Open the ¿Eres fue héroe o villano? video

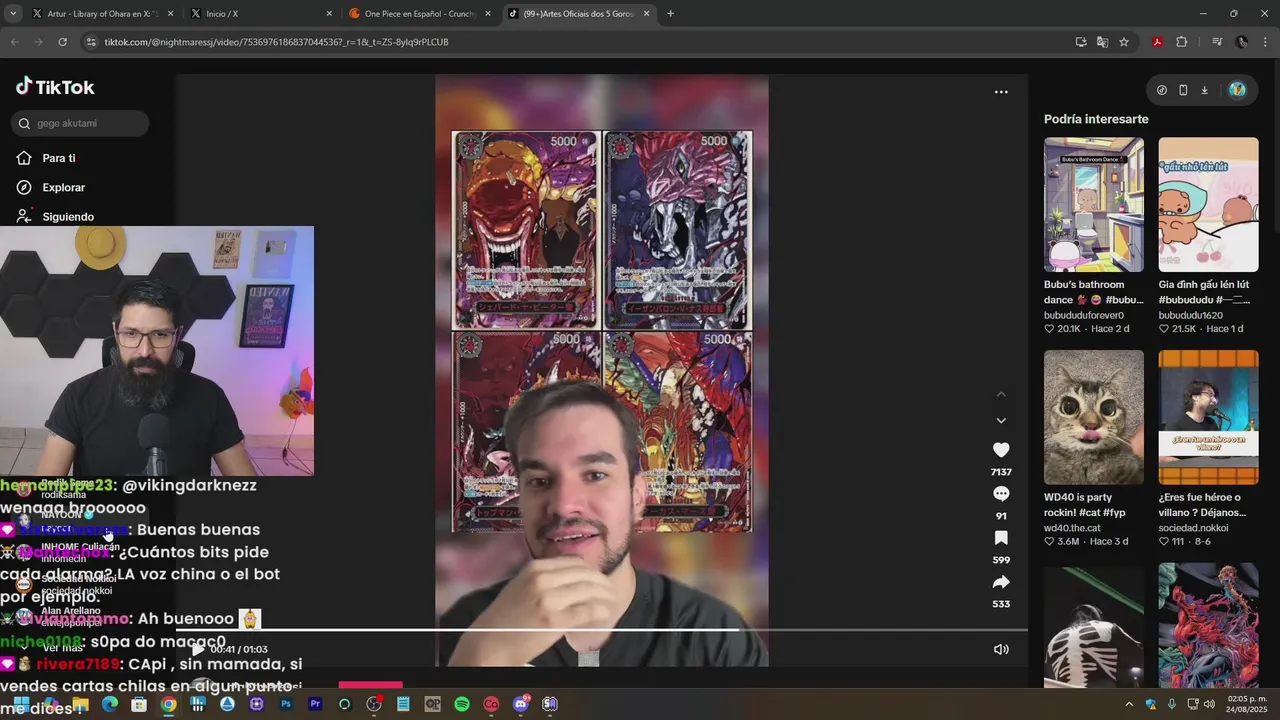(1208, 417)
